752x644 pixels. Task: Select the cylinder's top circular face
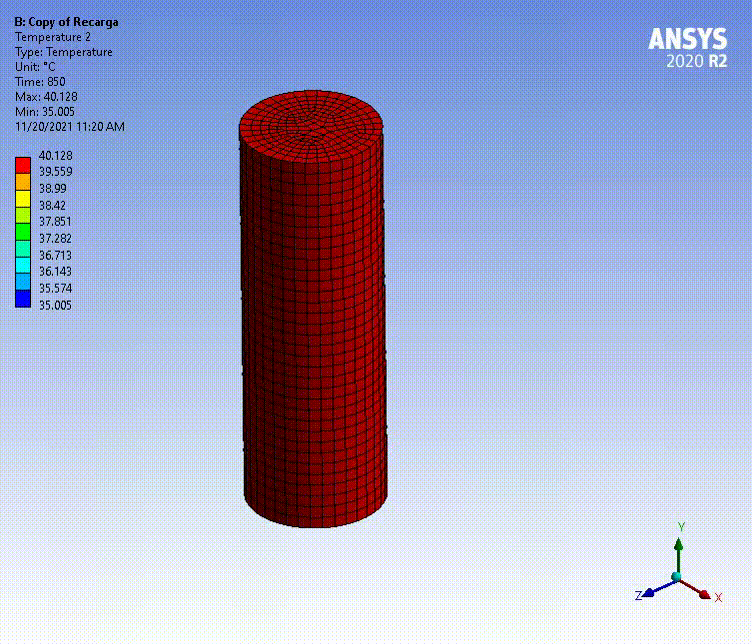click(x=312, y=126)
